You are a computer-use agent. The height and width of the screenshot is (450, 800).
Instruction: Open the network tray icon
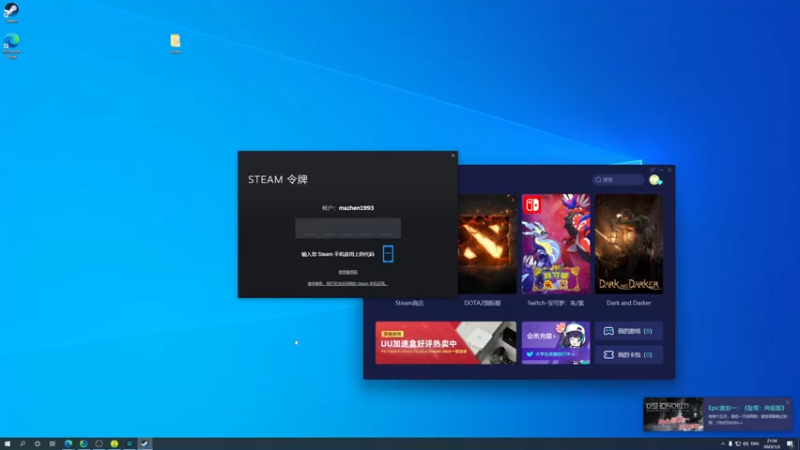coord(738,444)
